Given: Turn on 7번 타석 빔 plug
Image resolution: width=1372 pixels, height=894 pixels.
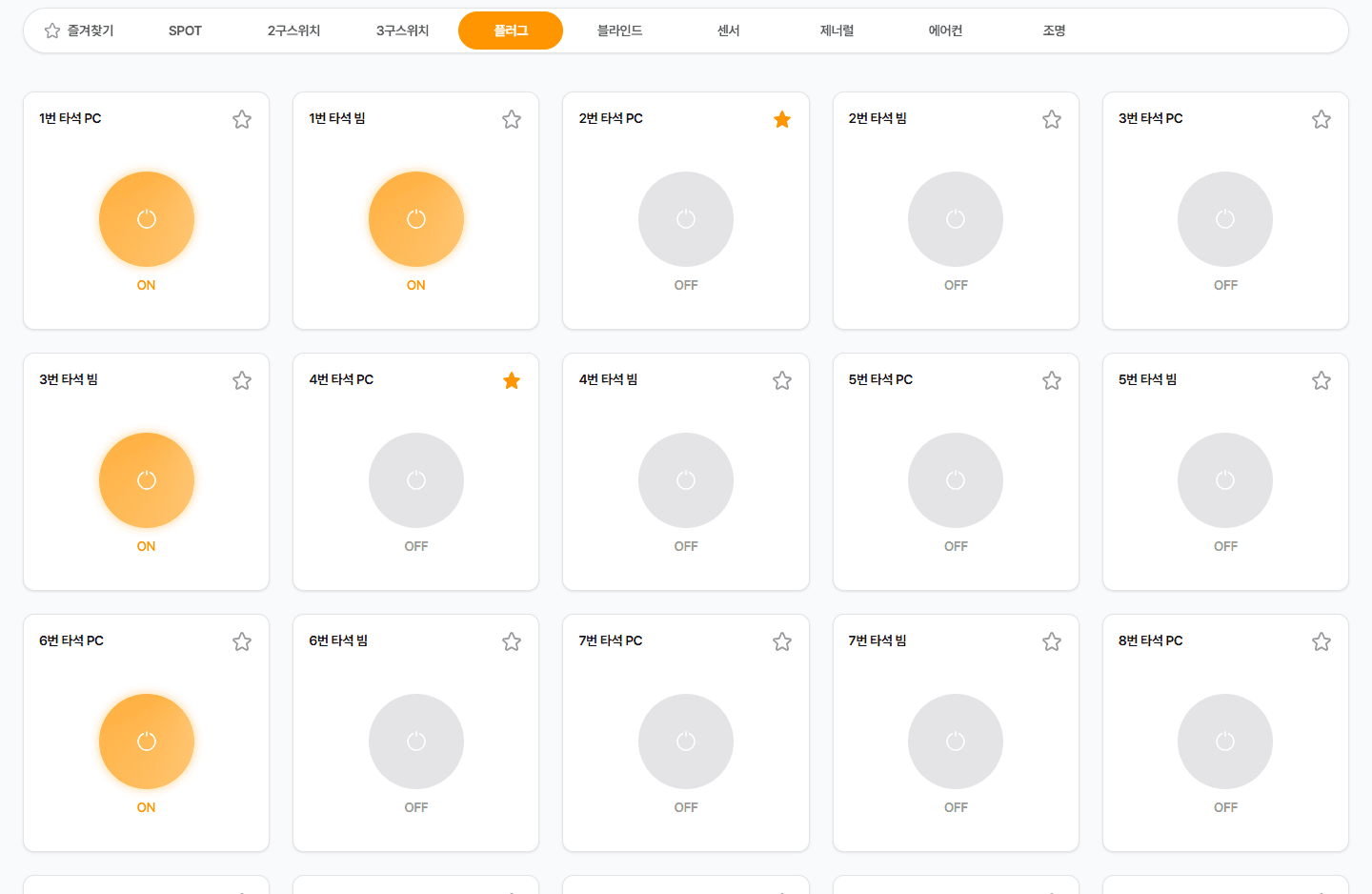Looking at the screenshot, I should pos(956,742).
